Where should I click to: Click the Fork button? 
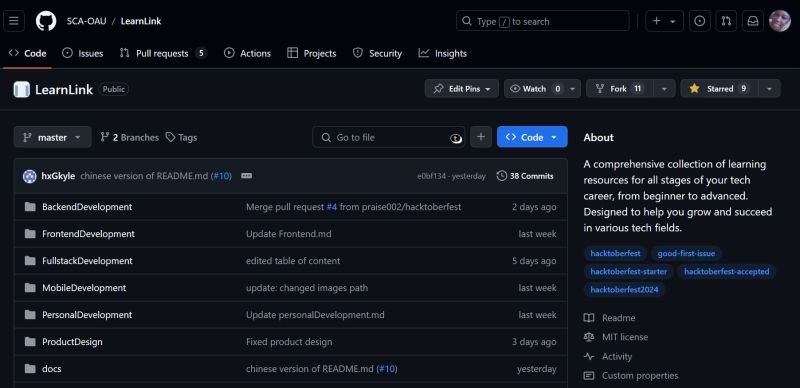(619, 88)
